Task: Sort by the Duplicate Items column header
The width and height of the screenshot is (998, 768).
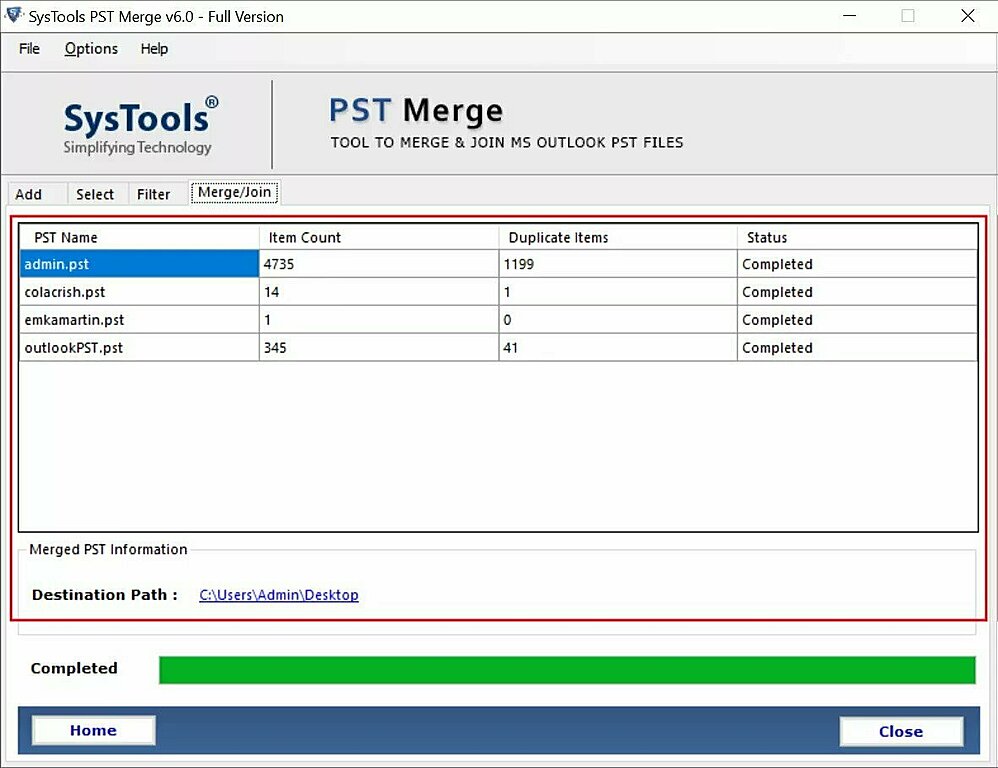Action: coord(558,237)
